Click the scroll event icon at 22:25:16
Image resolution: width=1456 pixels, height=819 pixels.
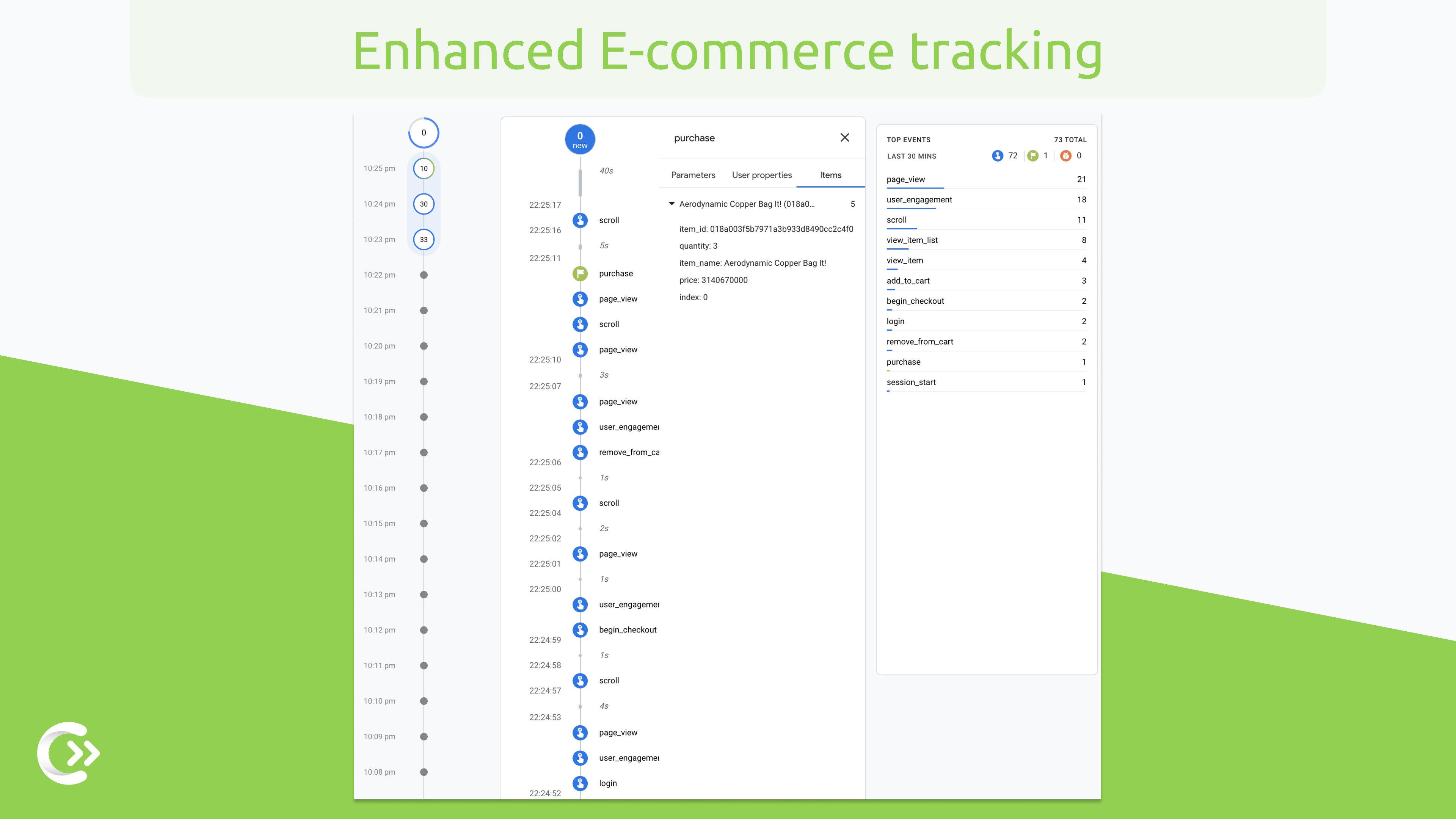(x=580, y=220)
